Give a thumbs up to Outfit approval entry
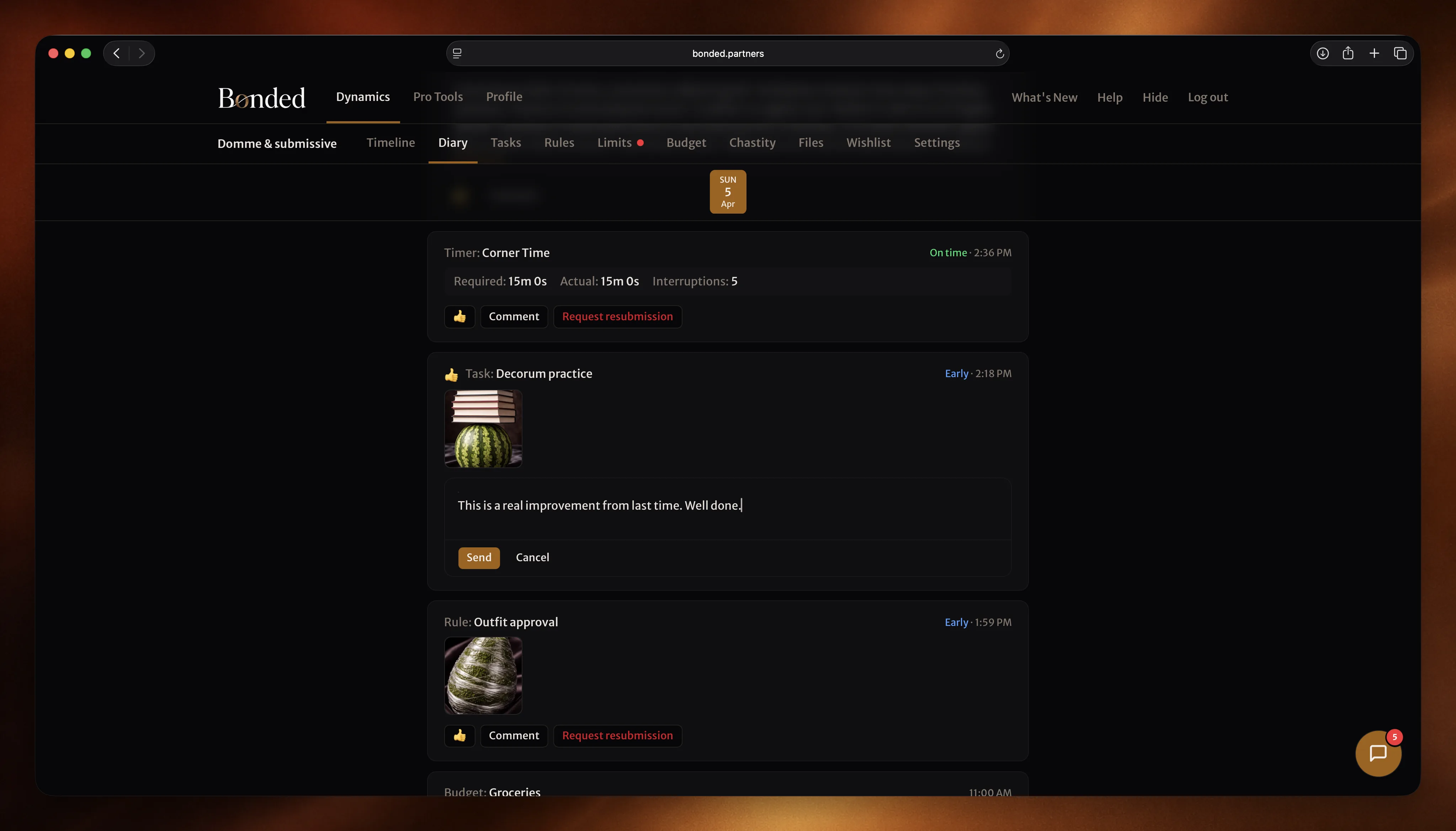The image size is (1456, 831). [x=459, y=735]
